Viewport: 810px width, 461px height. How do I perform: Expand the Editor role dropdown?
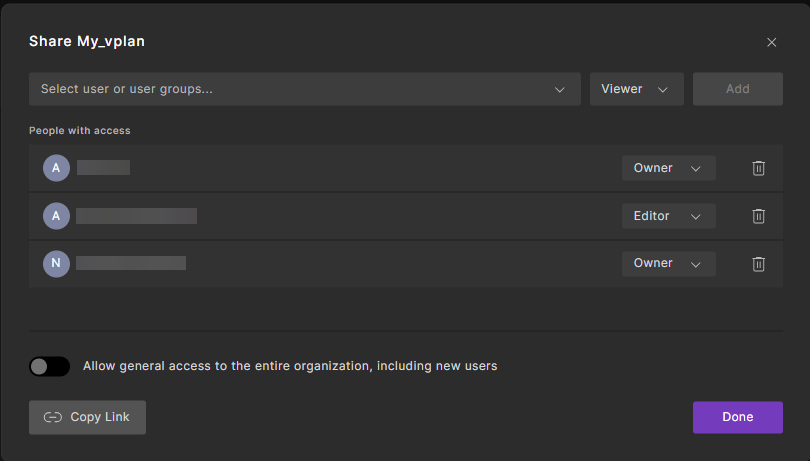point(668,216)
